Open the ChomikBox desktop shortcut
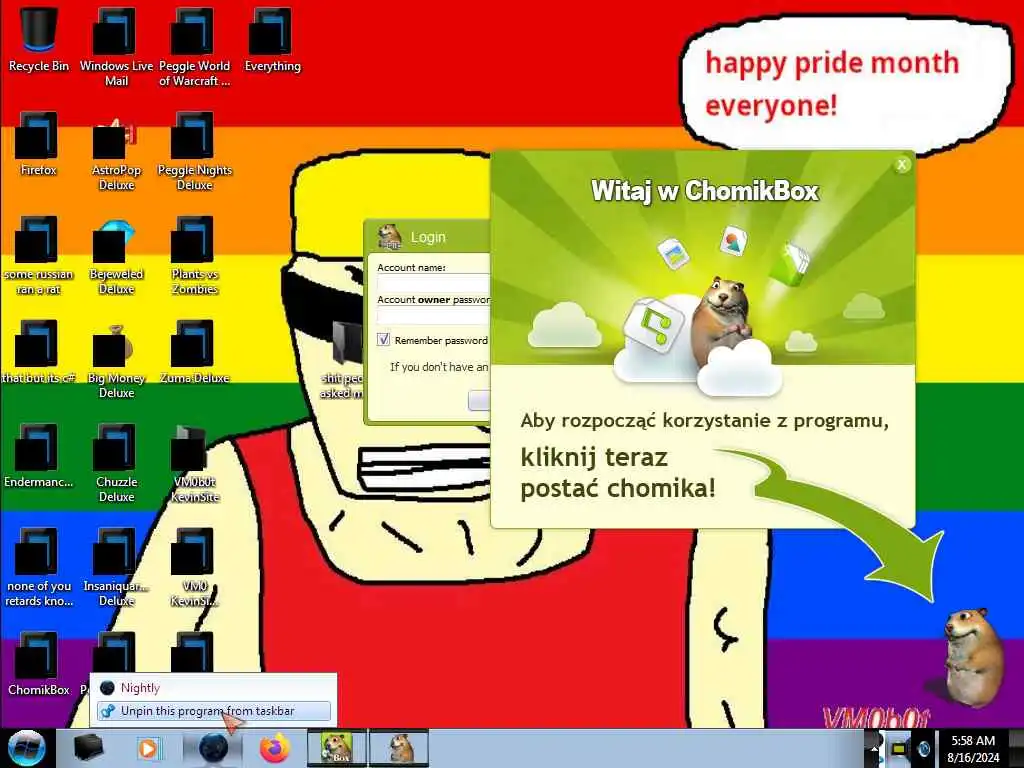This screenshot has height=768, width=1024. [39, 664]
